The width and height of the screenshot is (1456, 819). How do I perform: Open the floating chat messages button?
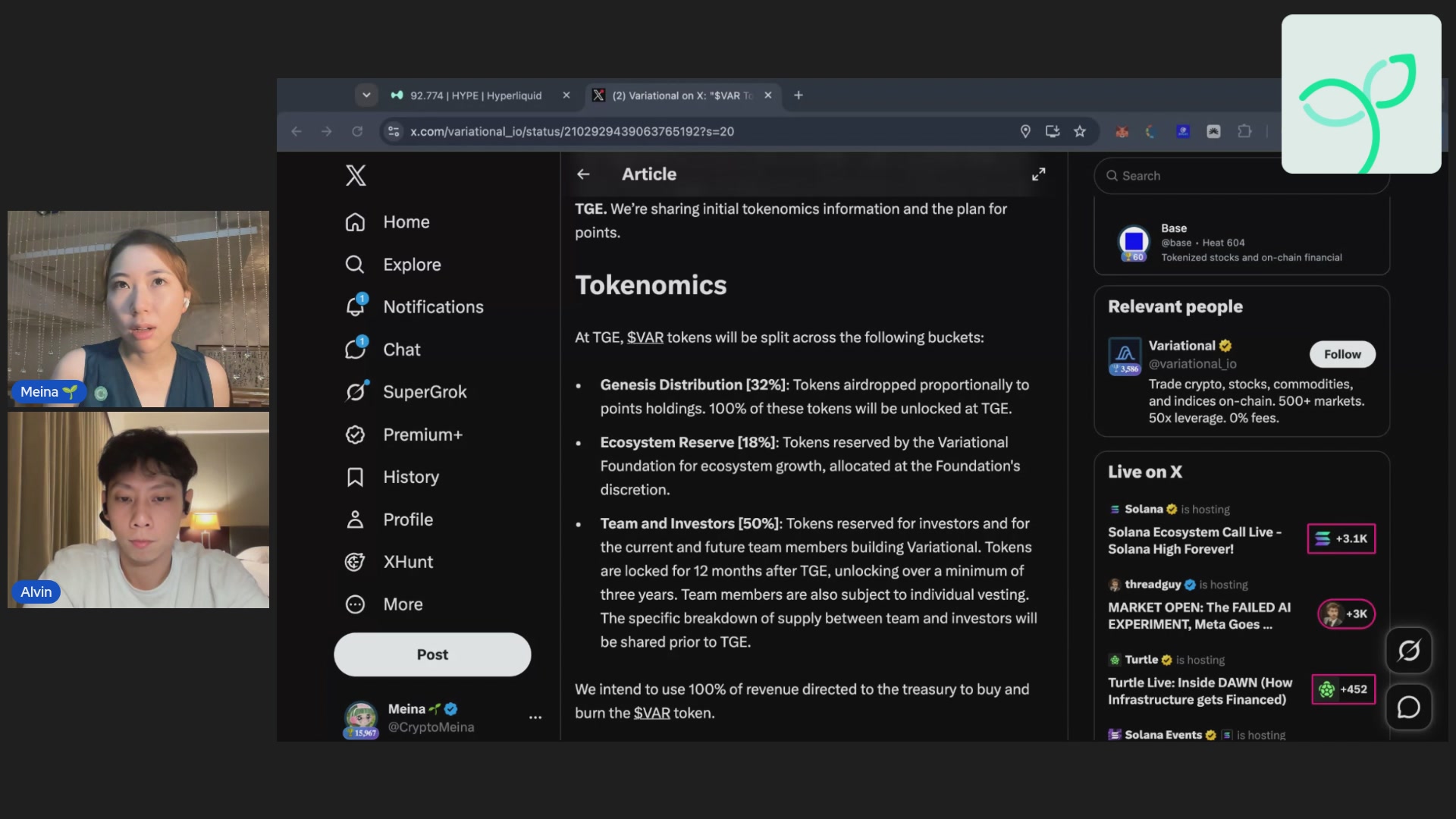1409,708
